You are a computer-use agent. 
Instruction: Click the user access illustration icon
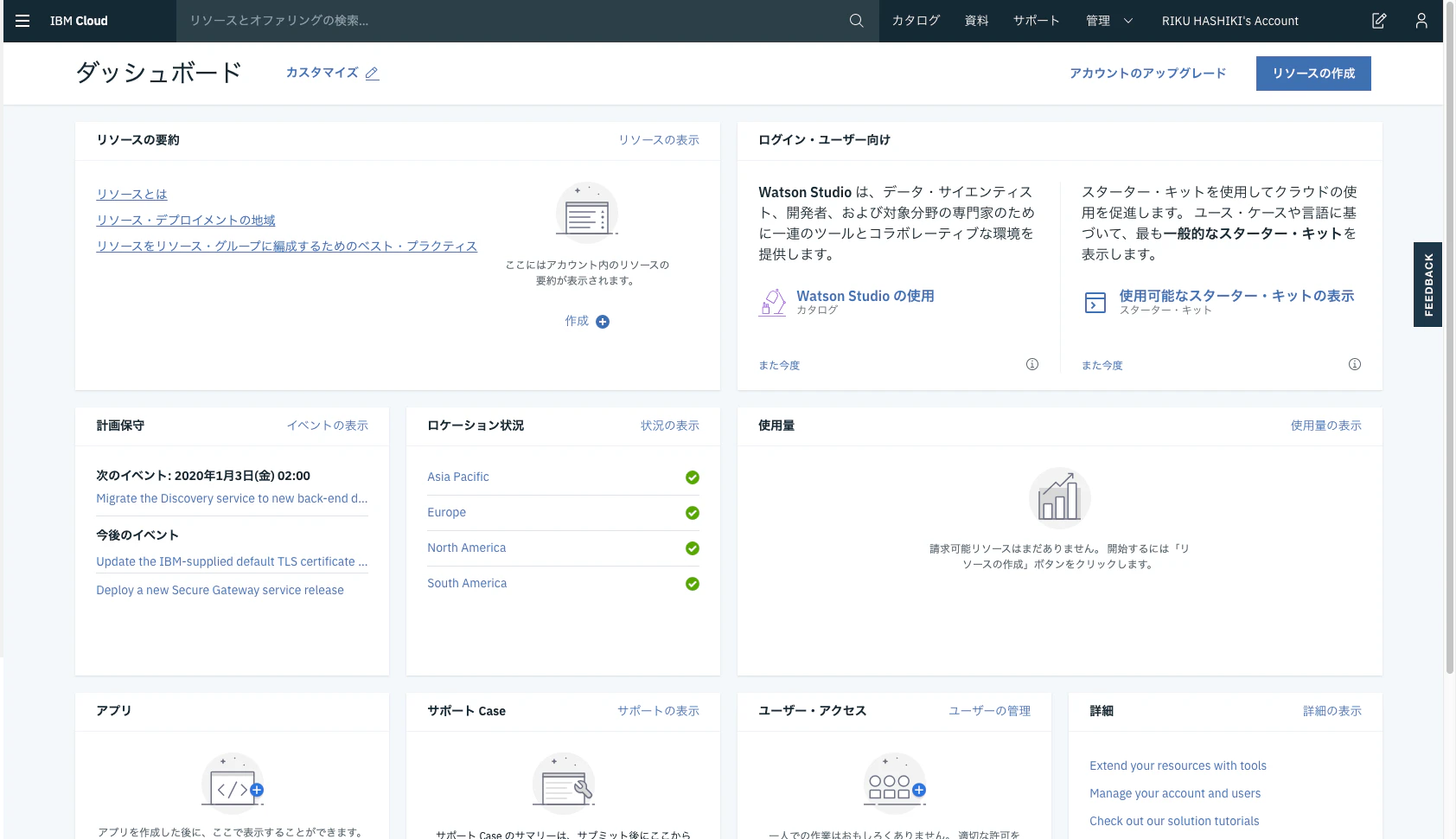[895, 784]
